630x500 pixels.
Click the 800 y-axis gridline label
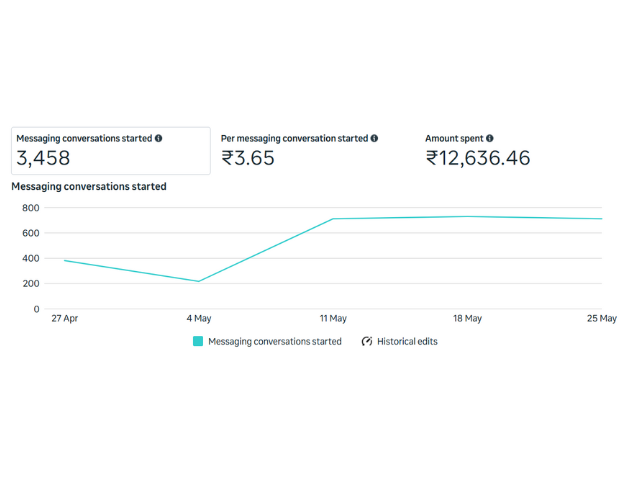30,208
